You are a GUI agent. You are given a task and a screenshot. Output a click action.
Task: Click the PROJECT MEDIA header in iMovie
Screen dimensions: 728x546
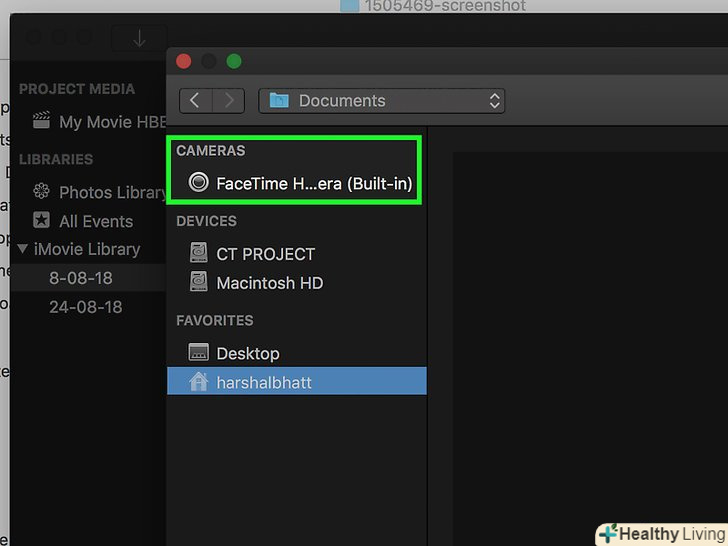coord(77,89)
